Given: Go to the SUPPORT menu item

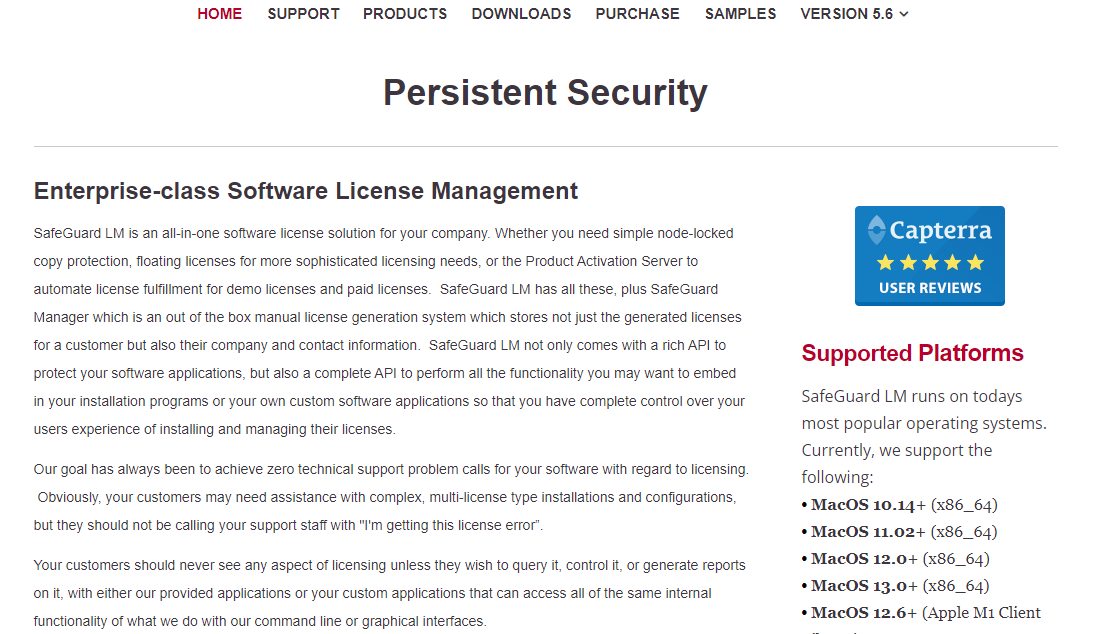Looking at the screenshot, I should (x=303, y=14).
